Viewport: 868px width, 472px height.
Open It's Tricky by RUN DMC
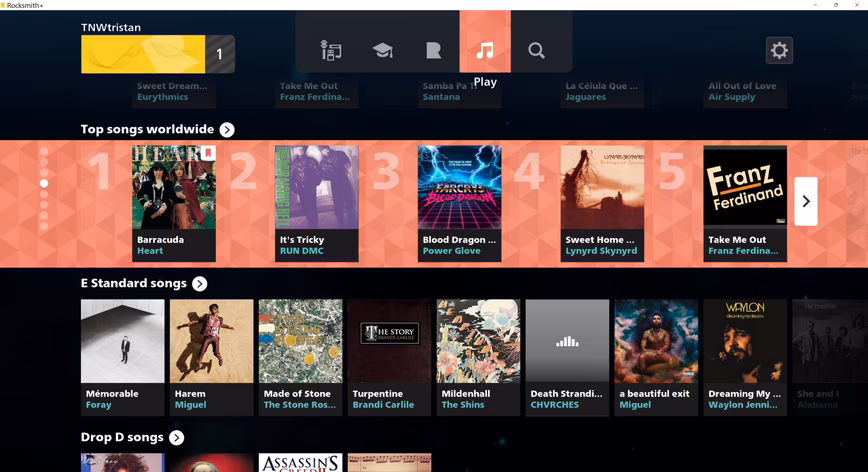coord(317,203)
